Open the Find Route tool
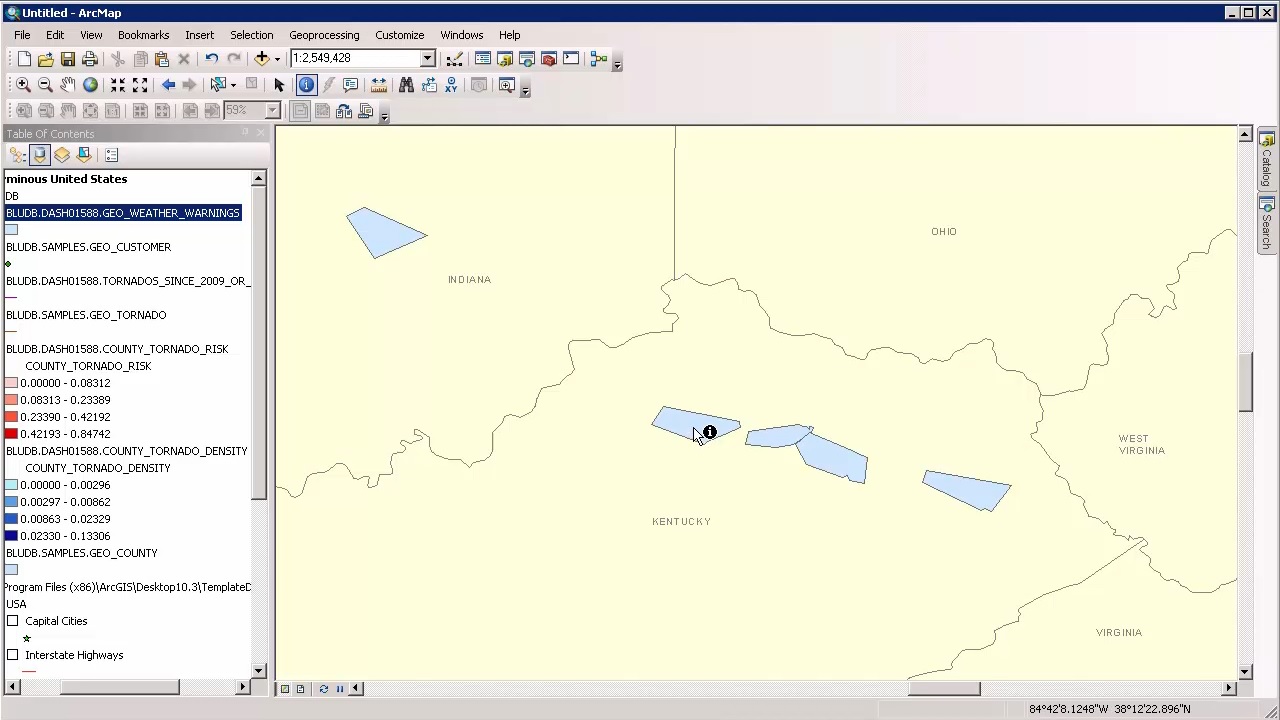Viewport: 1280px width, 720px height. click(x=429, y=85)
